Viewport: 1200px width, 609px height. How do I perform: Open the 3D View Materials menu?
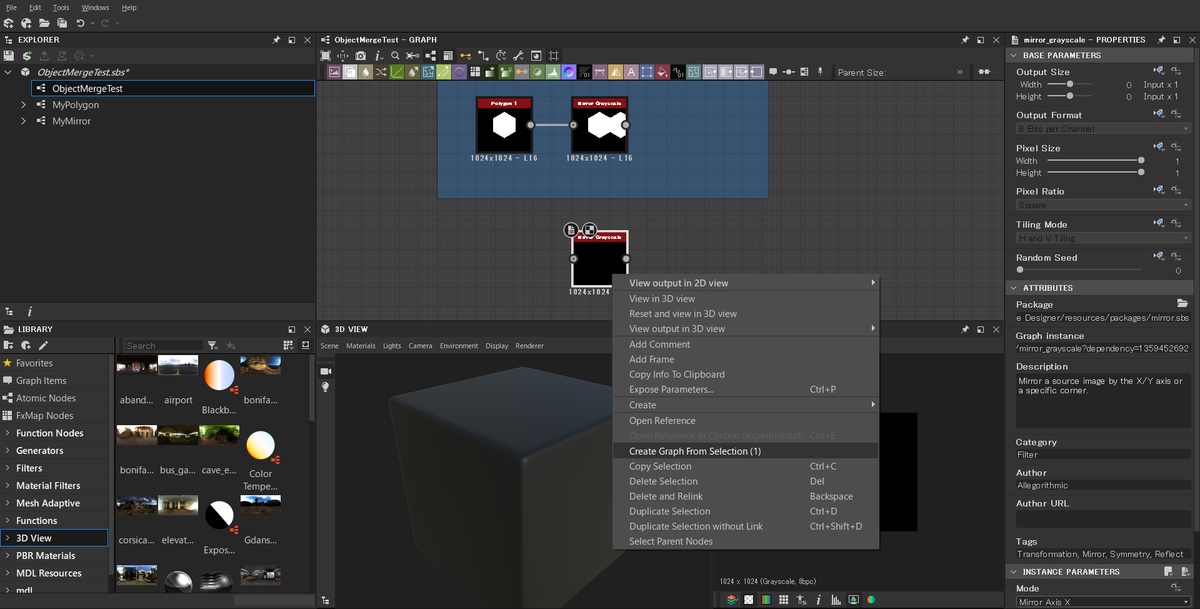[x=361, y=346]
